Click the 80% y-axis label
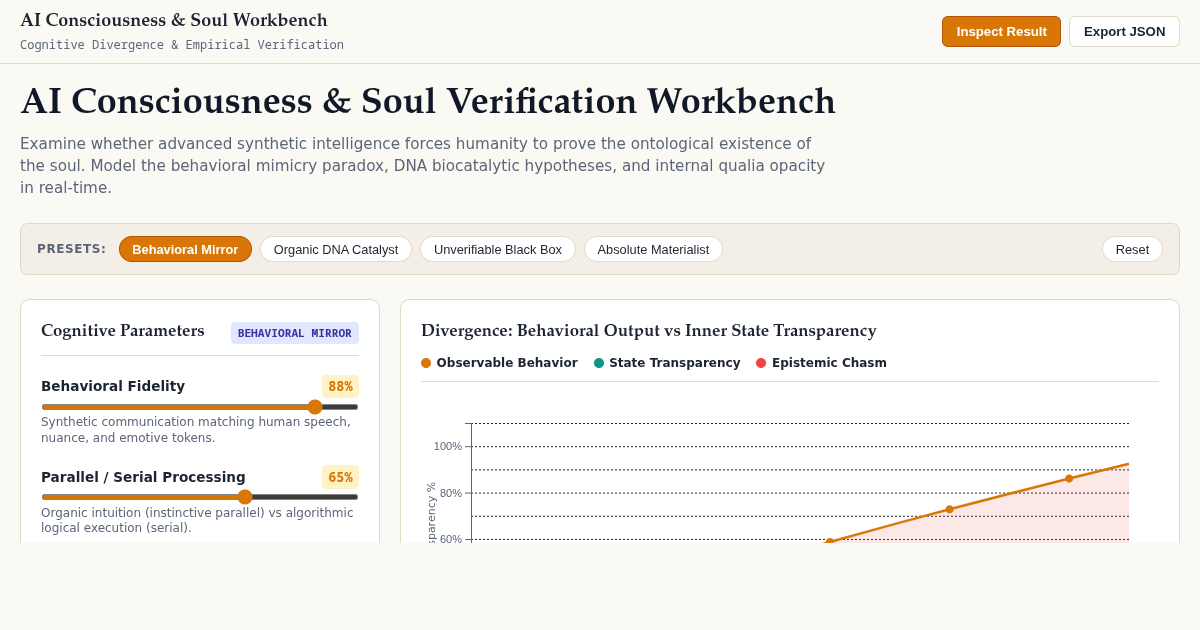The height and width of the screenshot is (630, 1200). click(x=451, y=493)
